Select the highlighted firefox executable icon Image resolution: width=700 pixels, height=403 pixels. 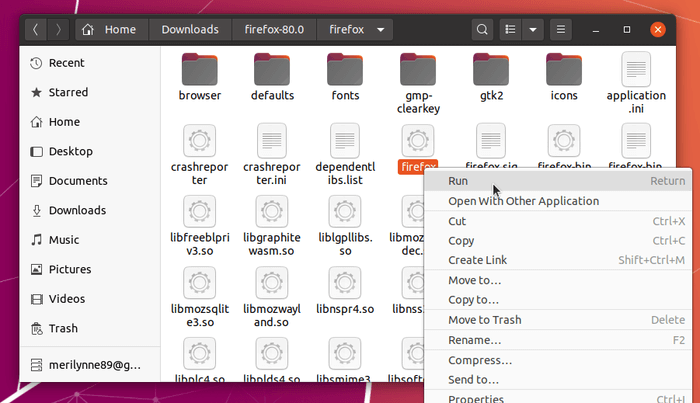click(418, 141)
